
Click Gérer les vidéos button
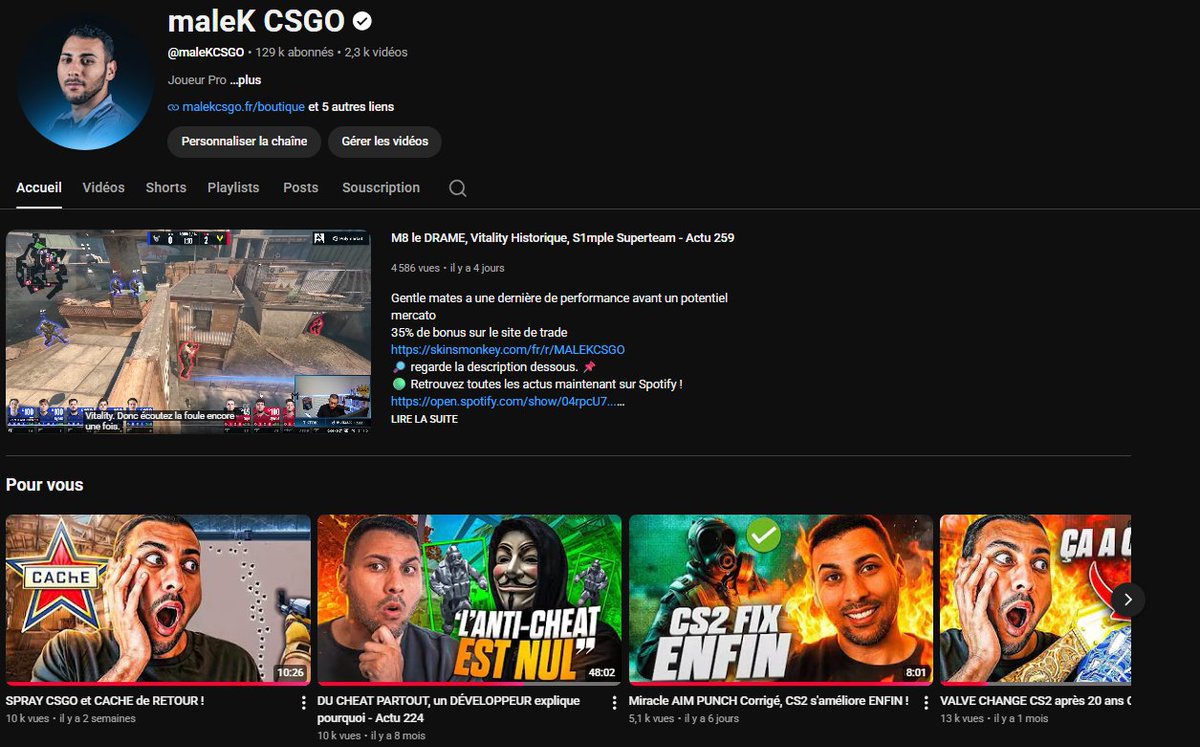tap(385, 141)
